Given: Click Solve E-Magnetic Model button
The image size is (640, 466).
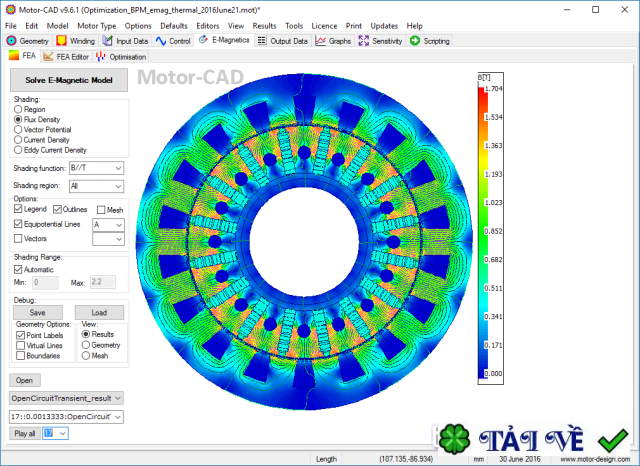Looking at the screenshot, I should 68,80.
